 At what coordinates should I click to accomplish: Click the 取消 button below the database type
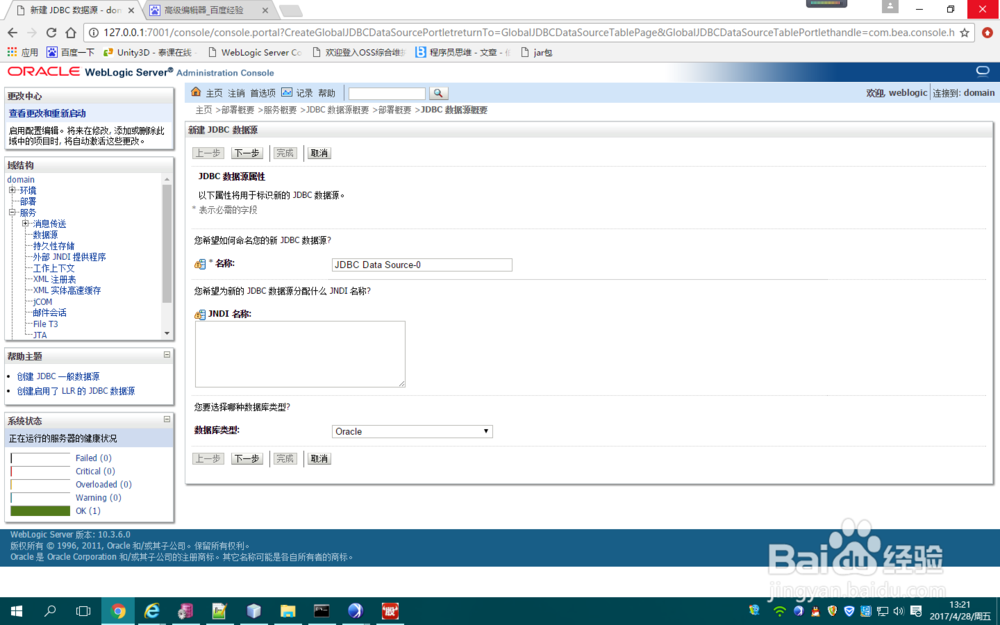point(319,459)
